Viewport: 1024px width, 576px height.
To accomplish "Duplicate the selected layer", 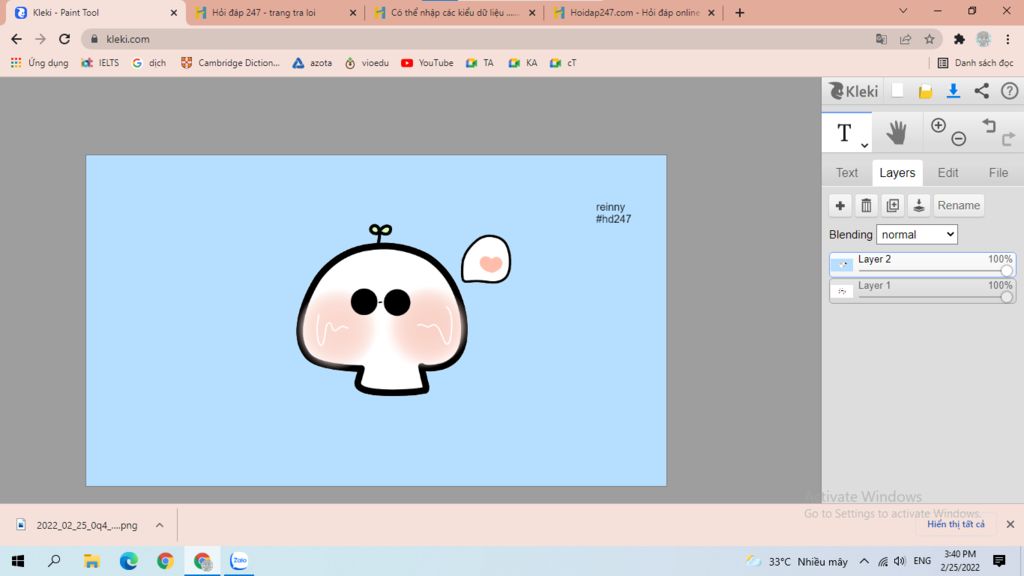I will (892, 206).
